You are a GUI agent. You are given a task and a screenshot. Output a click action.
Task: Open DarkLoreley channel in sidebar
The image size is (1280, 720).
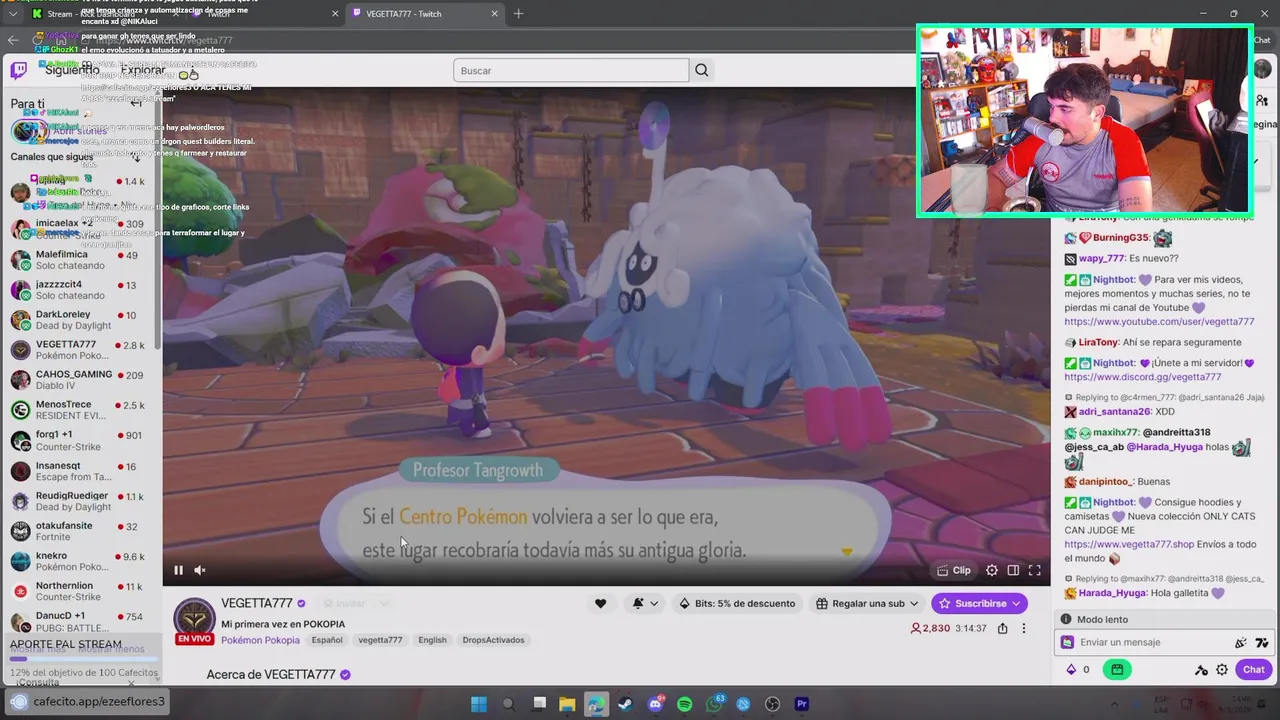pyautogui.click(x=80, y=320)
